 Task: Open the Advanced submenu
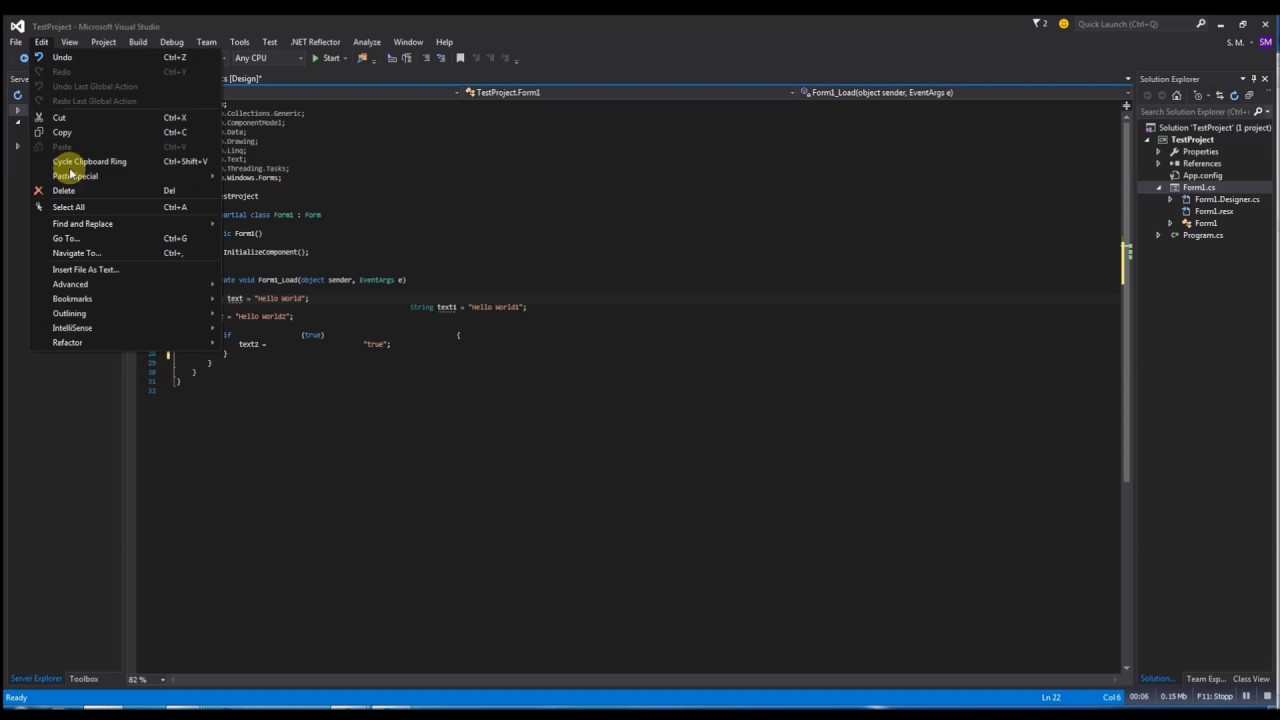(125, 284)
